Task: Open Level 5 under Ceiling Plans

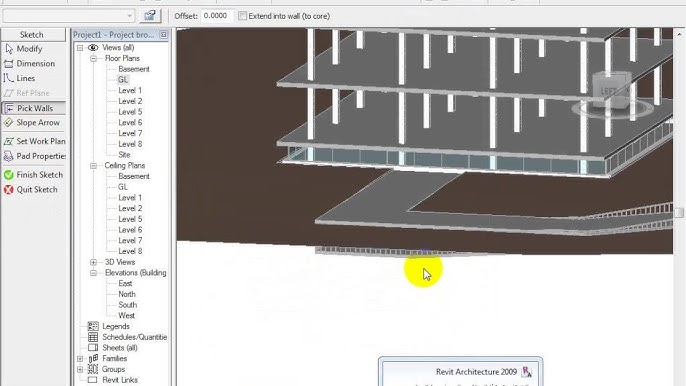Action: click(130, 219)
